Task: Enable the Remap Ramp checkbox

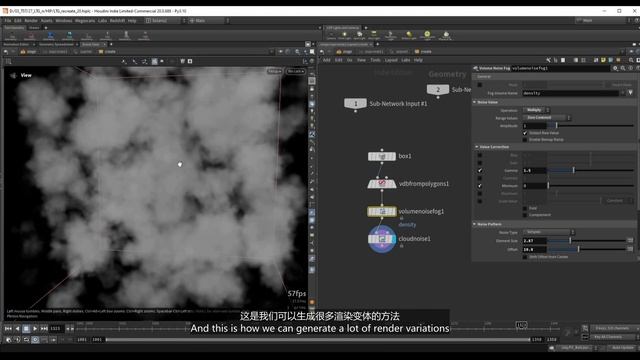Action: coord(525,140)
